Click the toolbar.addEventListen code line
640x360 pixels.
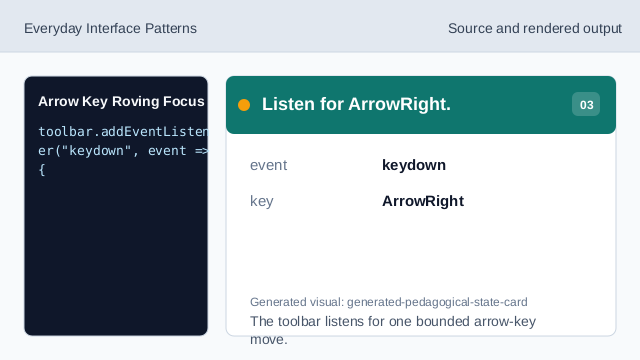[123, 131]
